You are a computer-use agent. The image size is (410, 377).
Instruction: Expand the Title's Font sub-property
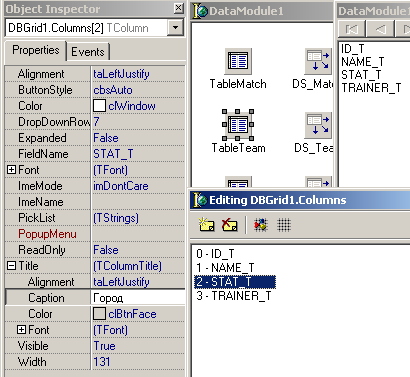click(21, 330)
